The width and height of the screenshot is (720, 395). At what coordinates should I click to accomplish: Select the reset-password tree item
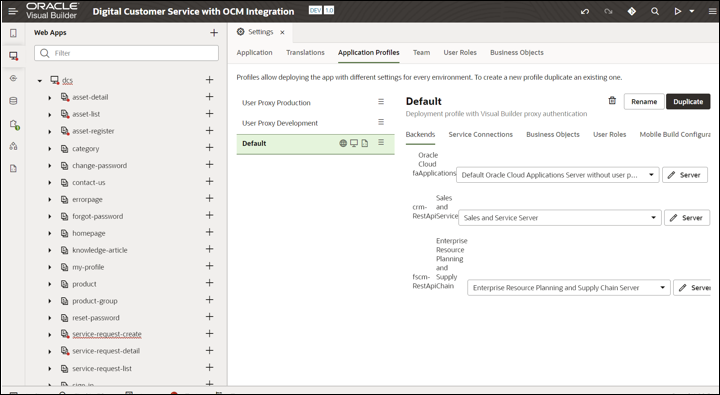coord(96,318)
